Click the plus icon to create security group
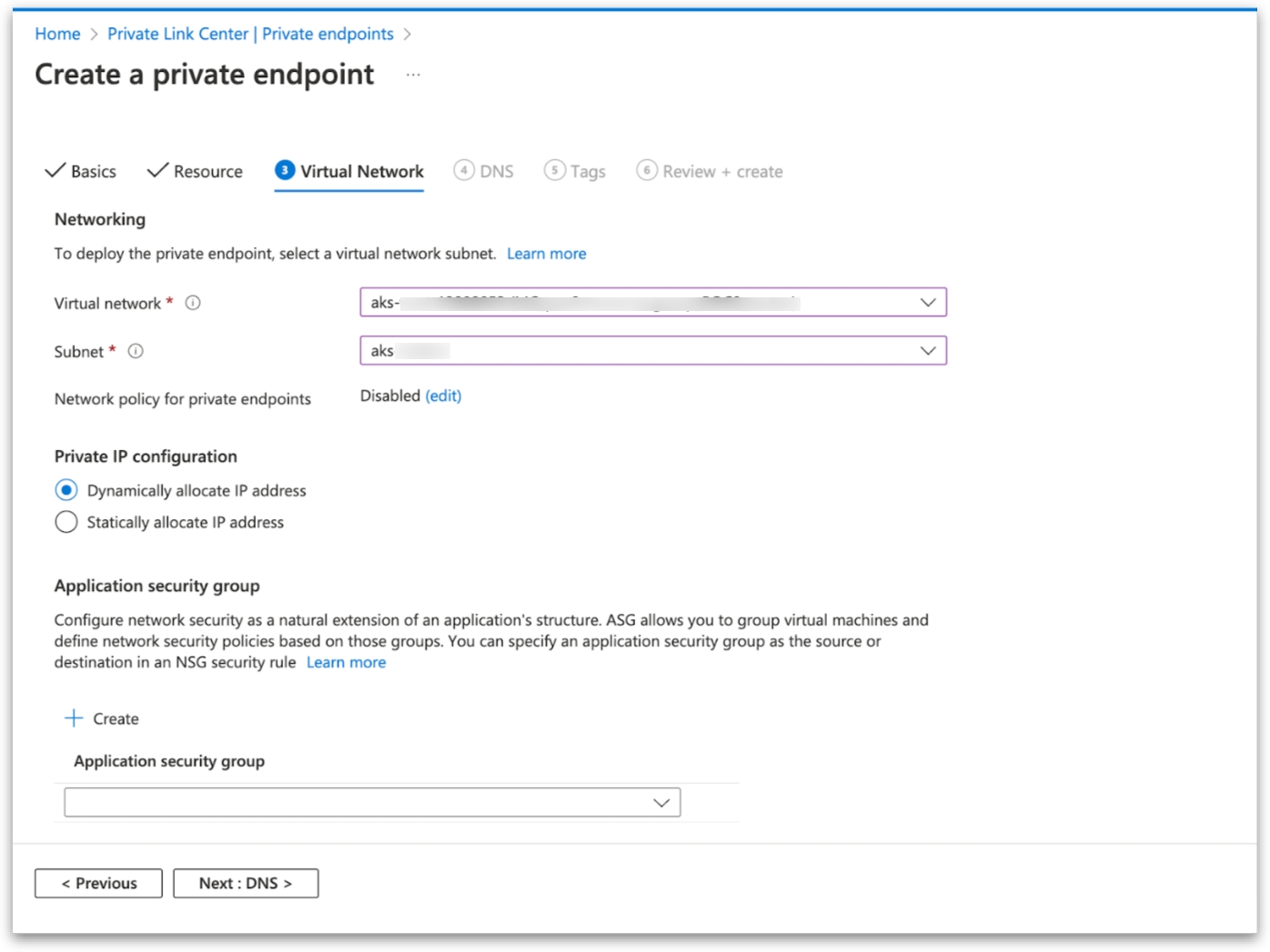Viewport: 1270px width, 952px height. (x=74, y=718)
